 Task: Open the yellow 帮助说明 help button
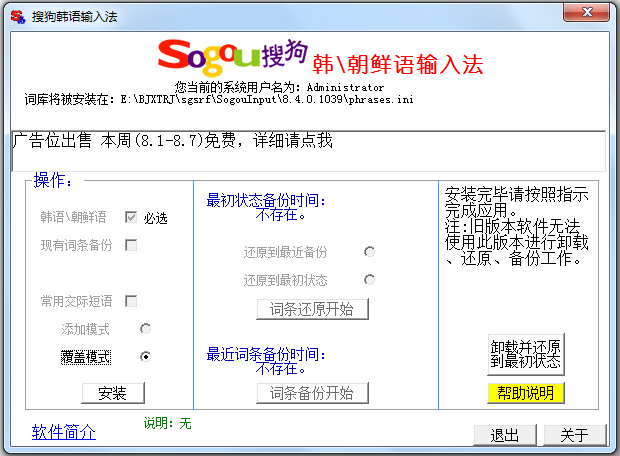526,393
